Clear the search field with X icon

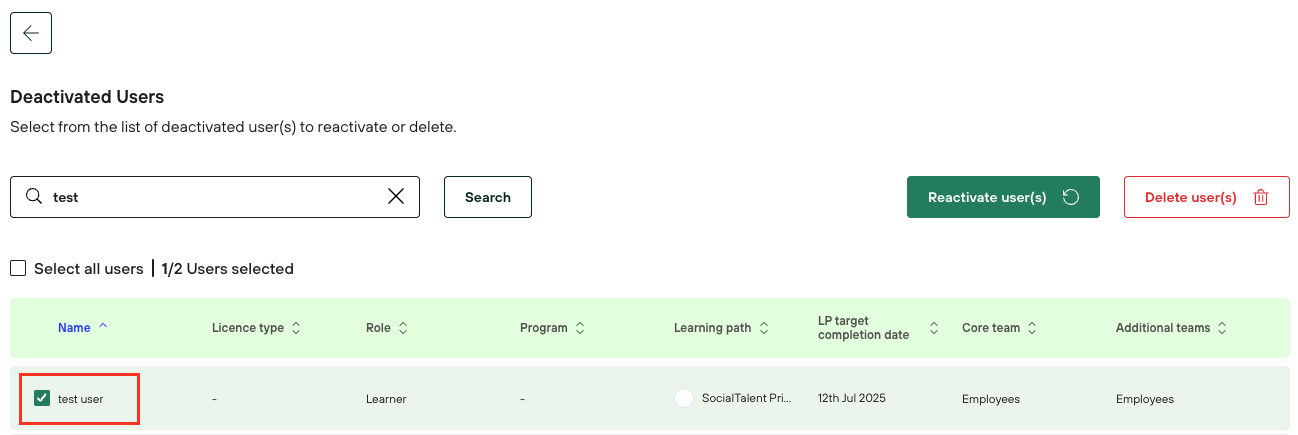pyautogui.click(x=396, y=197)
